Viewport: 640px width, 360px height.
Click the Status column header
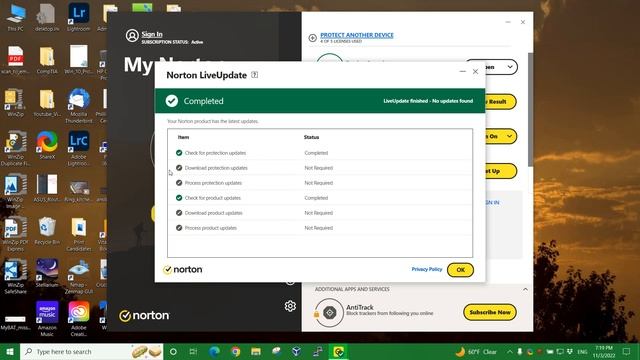coord(311,137)
